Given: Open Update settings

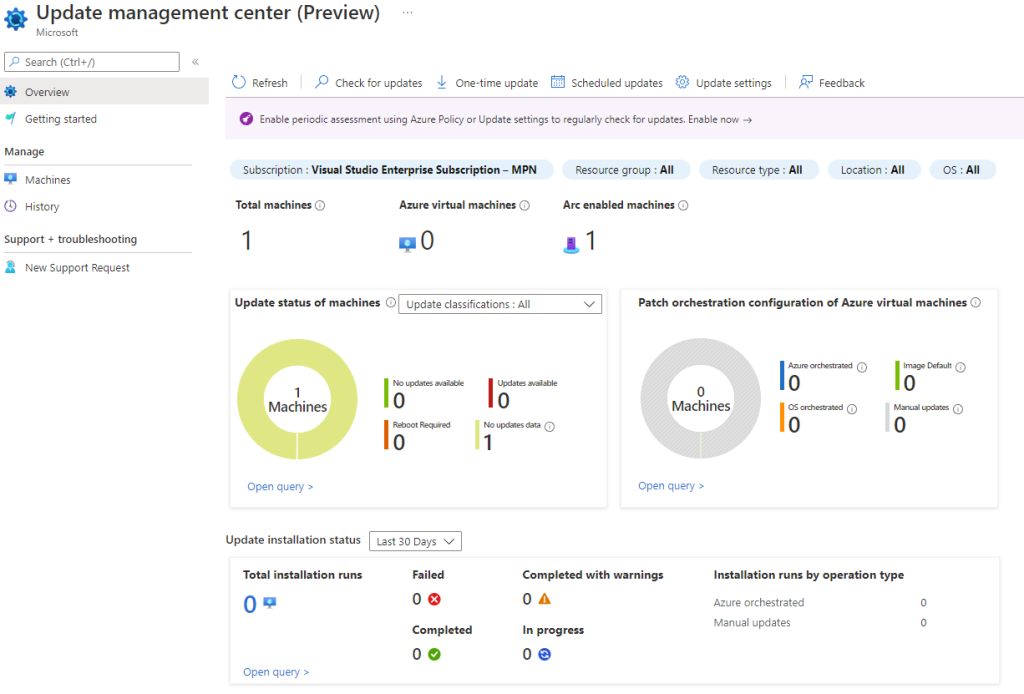Looking at the screenshot, I should coord(723,82).
